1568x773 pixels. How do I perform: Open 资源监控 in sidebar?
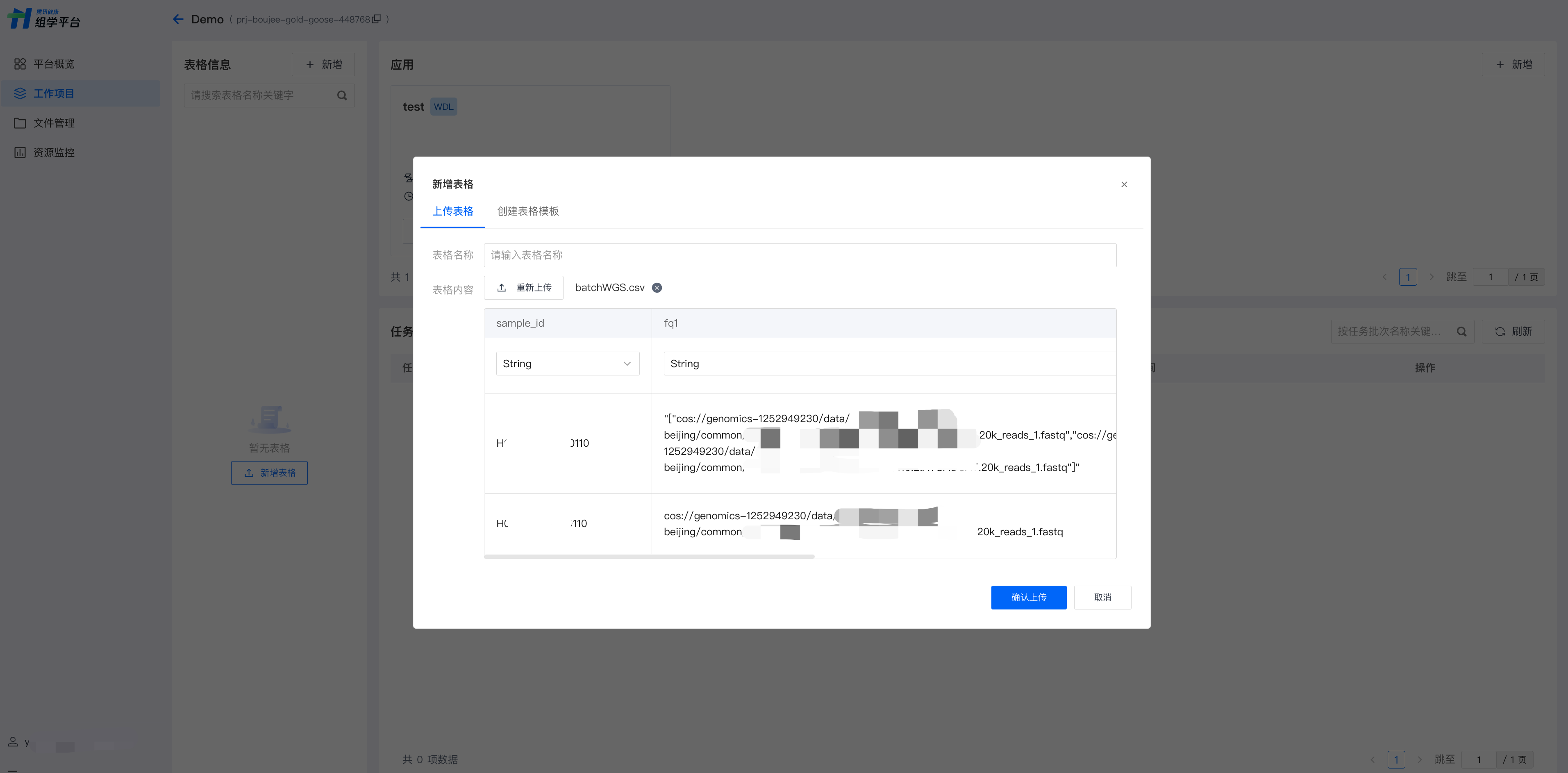54,152
